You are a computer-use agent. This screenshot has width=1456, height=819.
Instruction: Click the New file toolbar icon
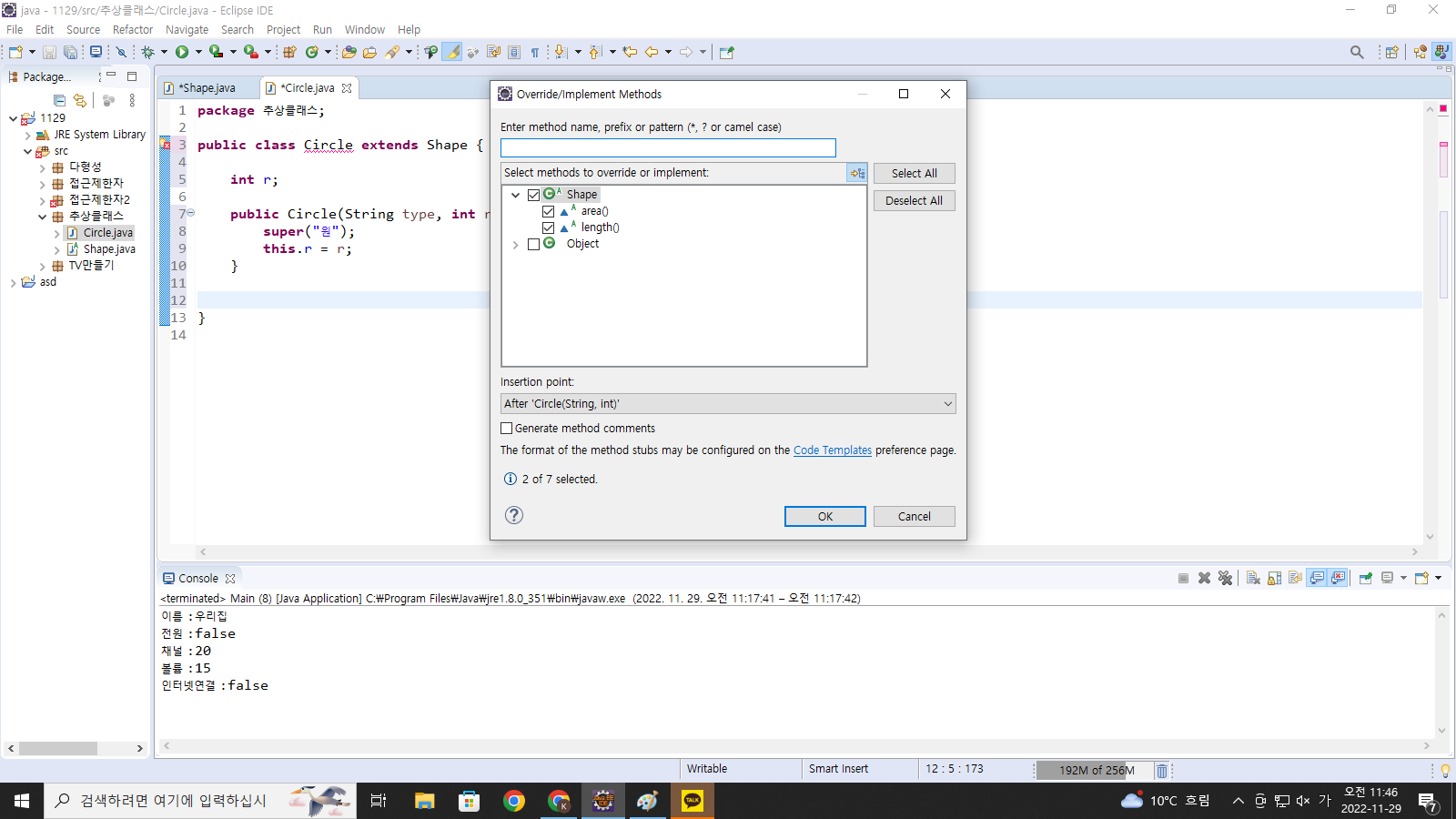[x=15, y=52]
